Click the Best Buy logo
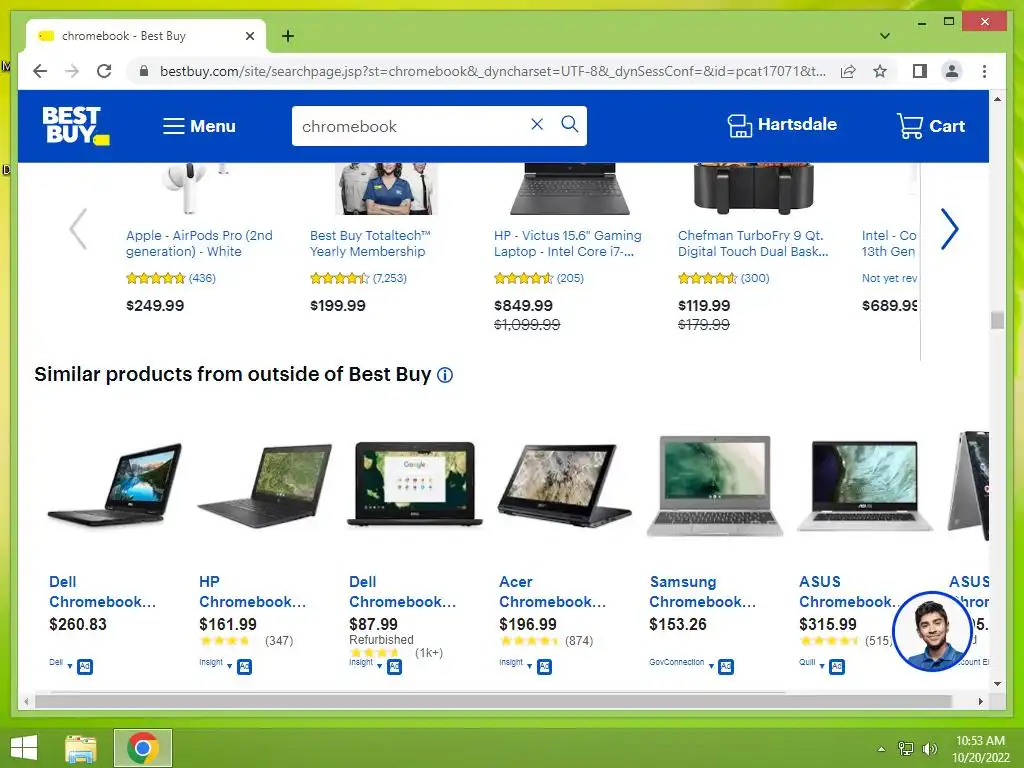 [76, 125]
